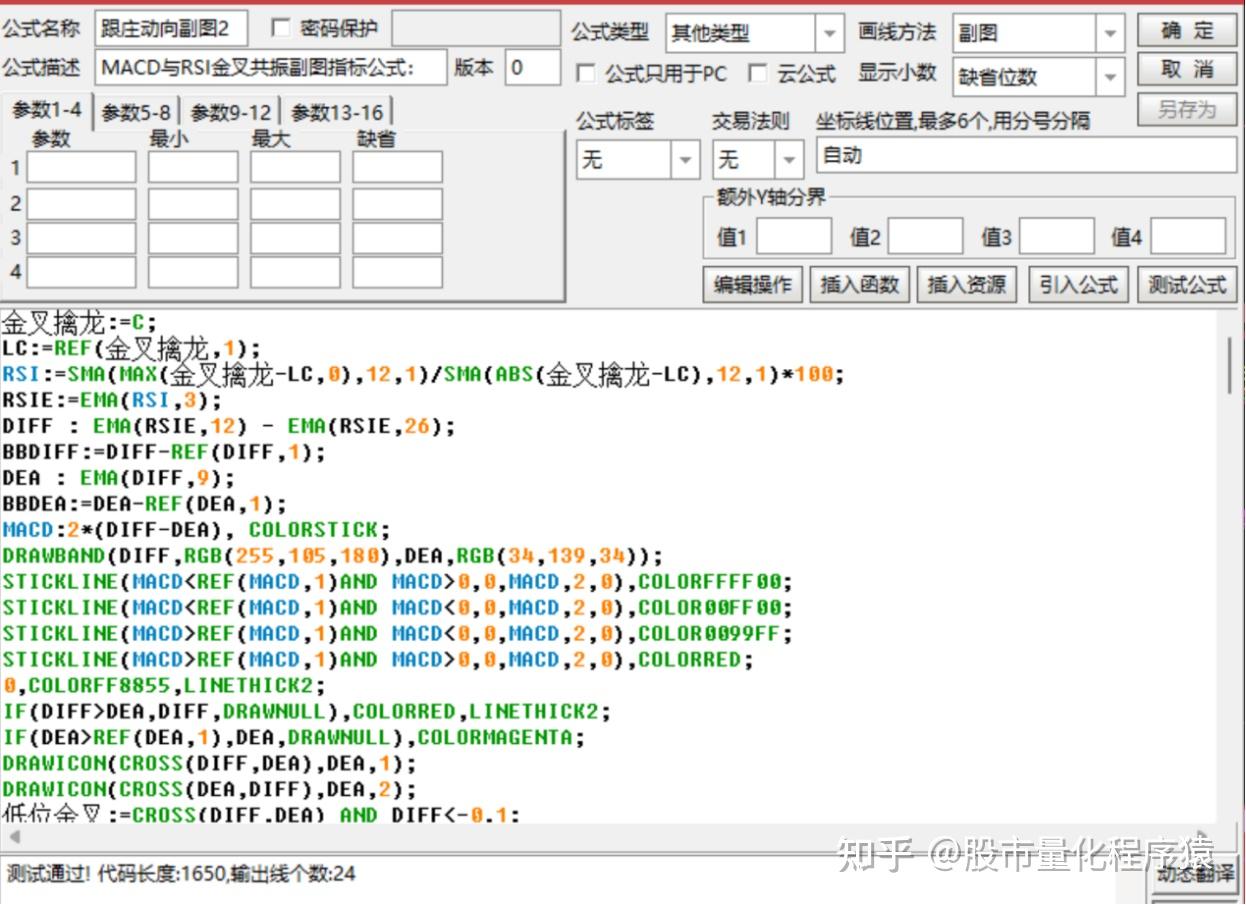1246x905 pixels.
Task: Open the 画线方法 dropdown
Action: (x=1110, y=34)
